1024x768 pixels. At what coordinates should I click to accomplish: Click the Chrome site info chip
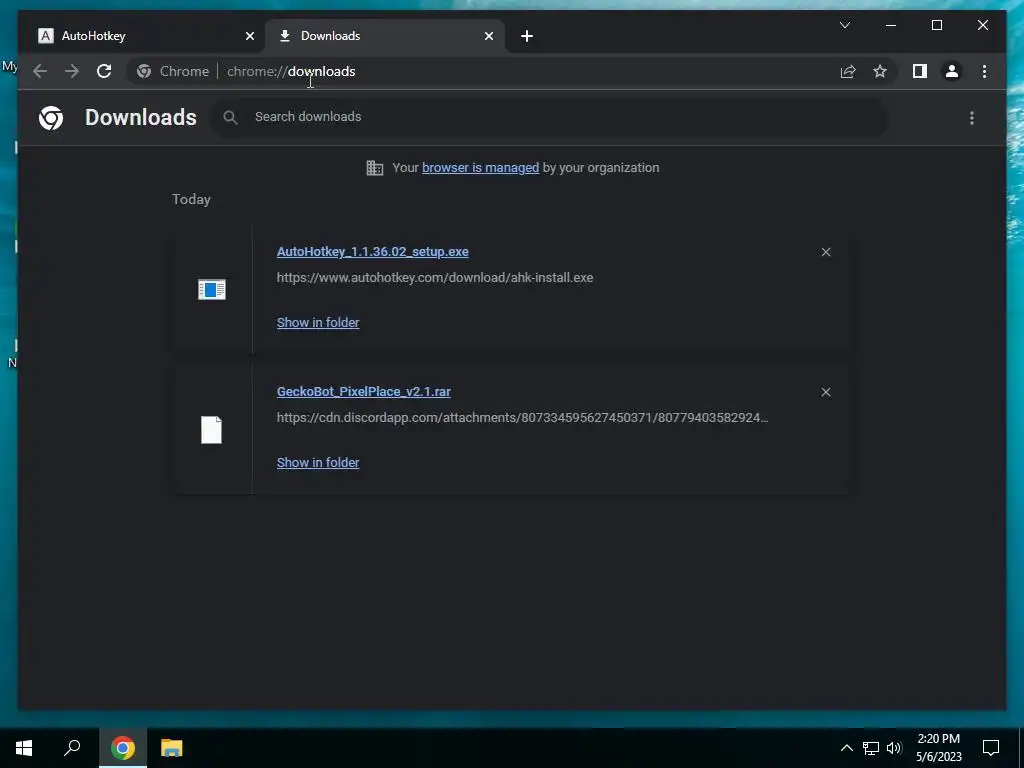[x=173, y=71]
